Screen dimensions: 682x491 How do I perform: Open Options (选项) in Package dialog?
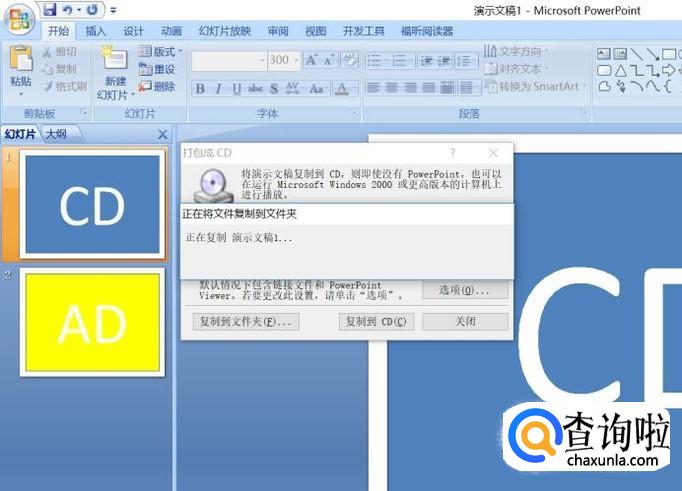465,290
